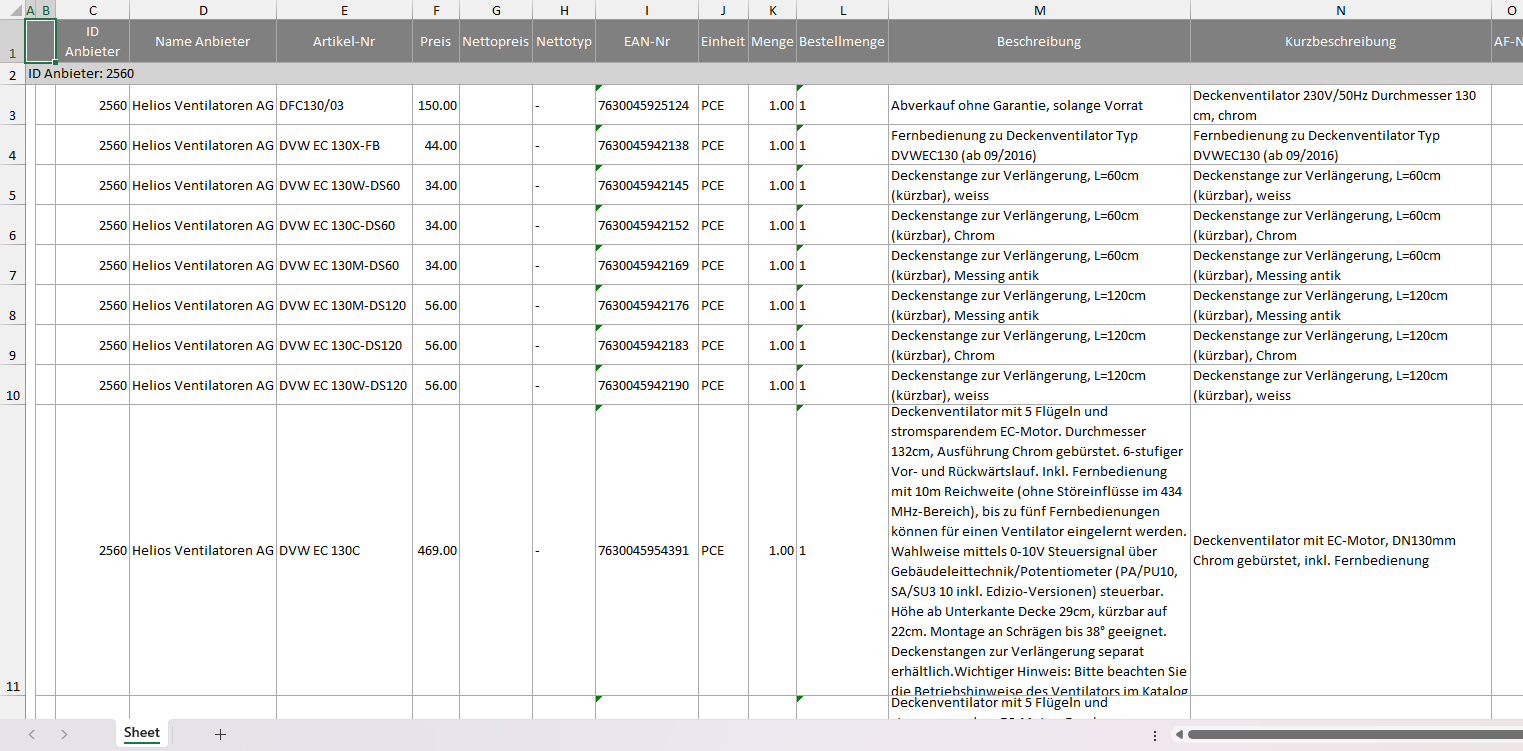Select cell with article DVW EC 130M-DS120

[x=344, y=305]
